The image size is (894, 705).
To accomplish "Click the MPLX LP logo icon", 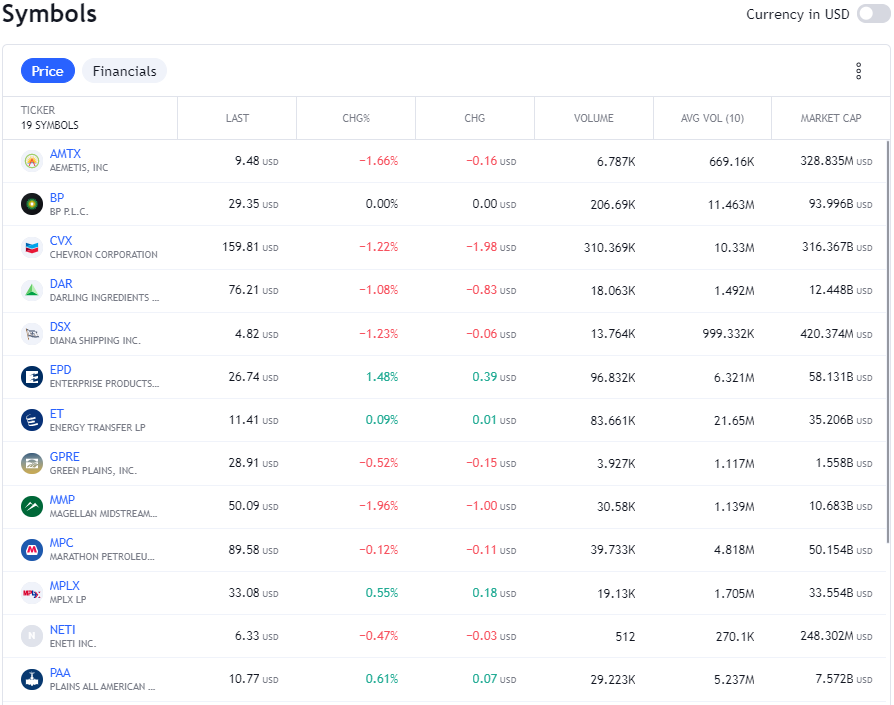I will (x=32, y=593).
